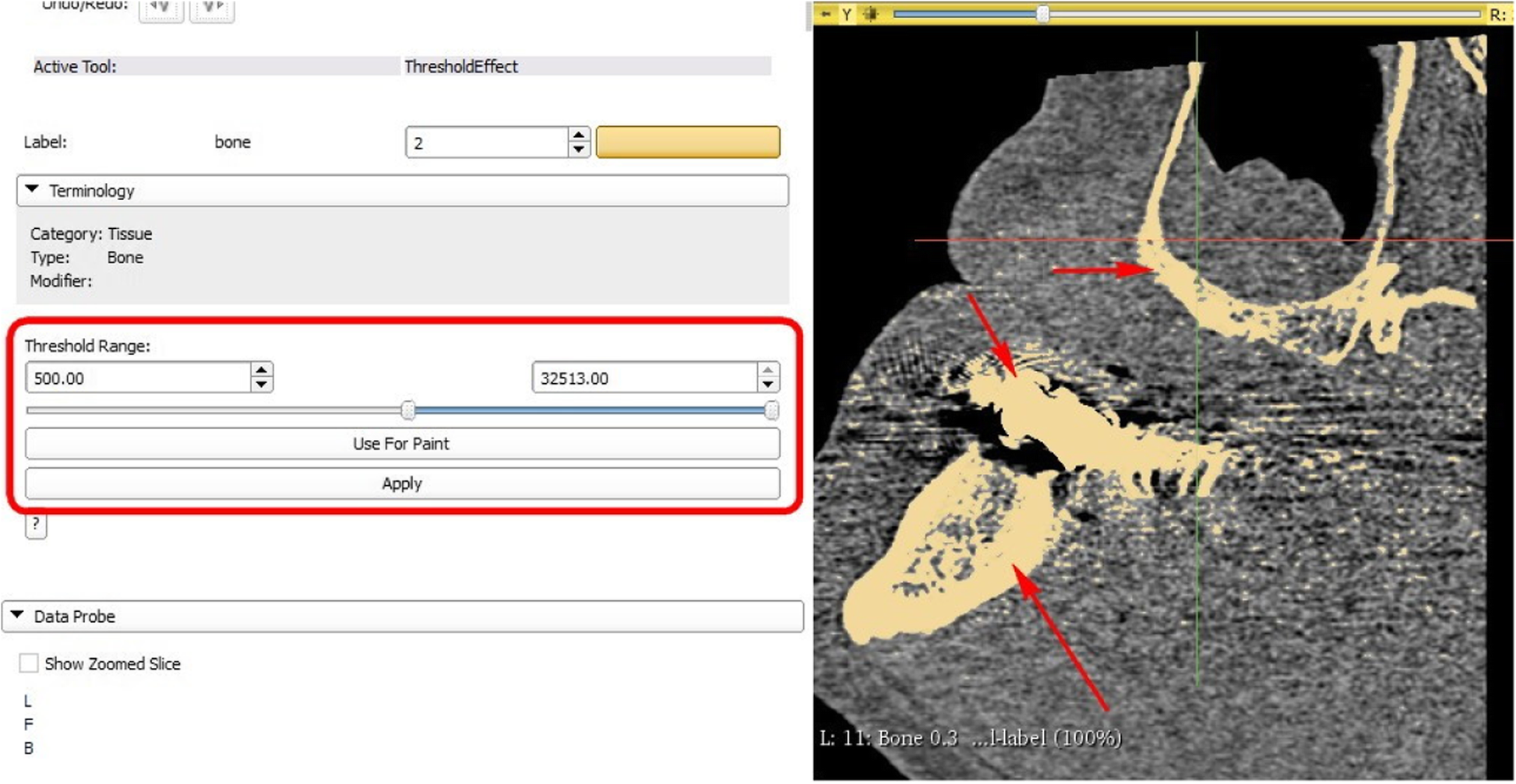Click the Type: Bone terminology text

point(86,258)
